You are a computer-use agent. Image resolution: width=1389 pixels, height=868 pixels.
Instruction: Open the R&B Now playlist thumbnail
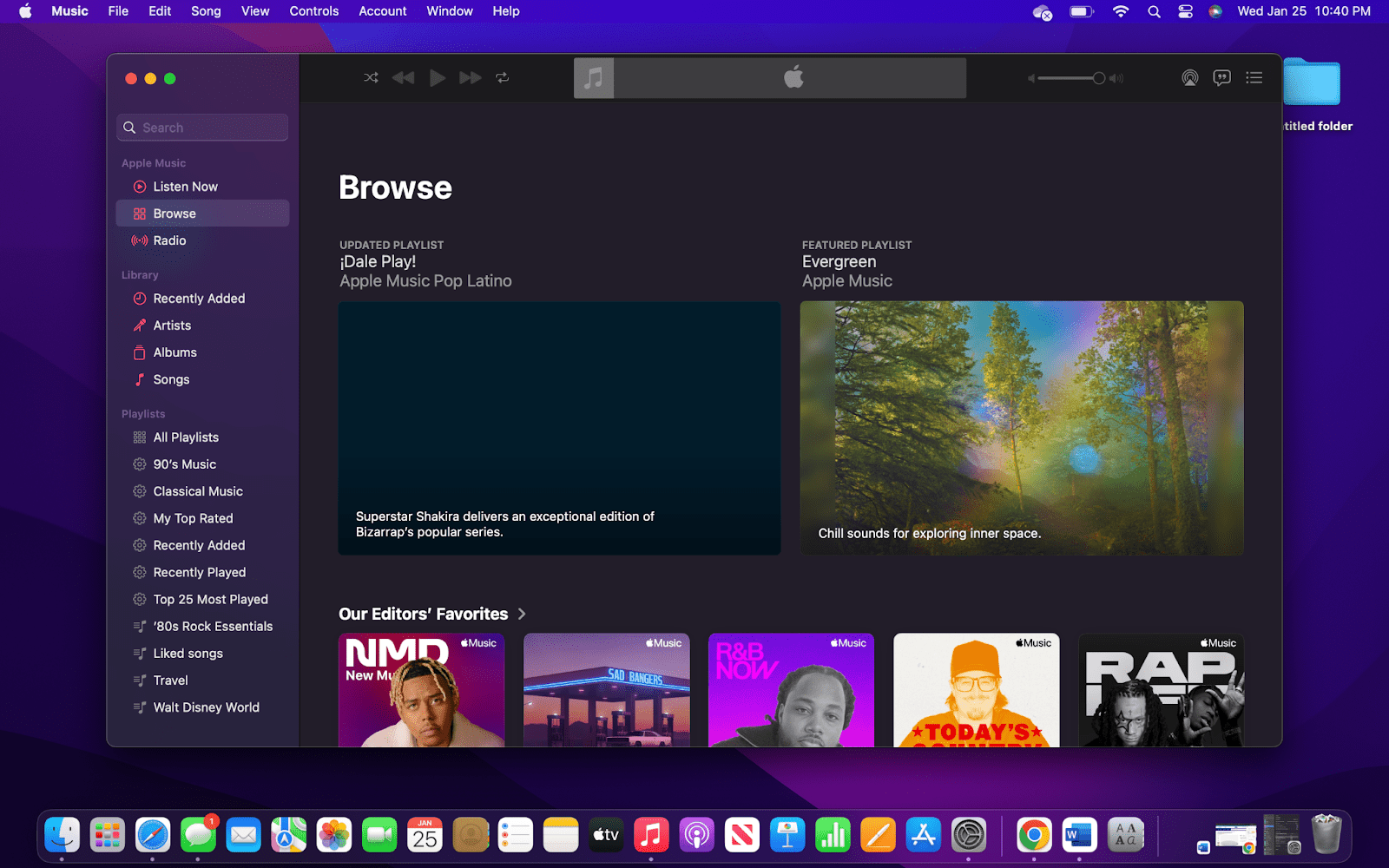(791, 690)
